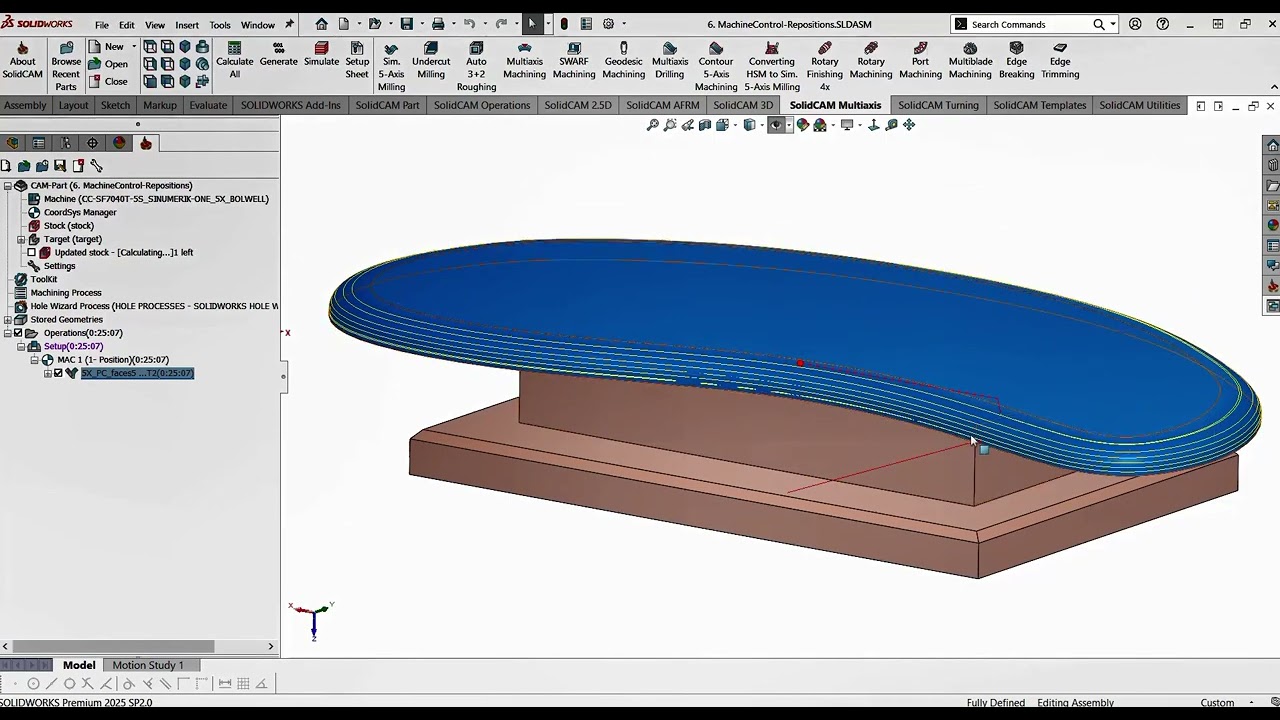Screen dimensions: 1280x720
Task: Toggle the 5X_PC_faces5 operation checkbox
Action: [58, 373]
